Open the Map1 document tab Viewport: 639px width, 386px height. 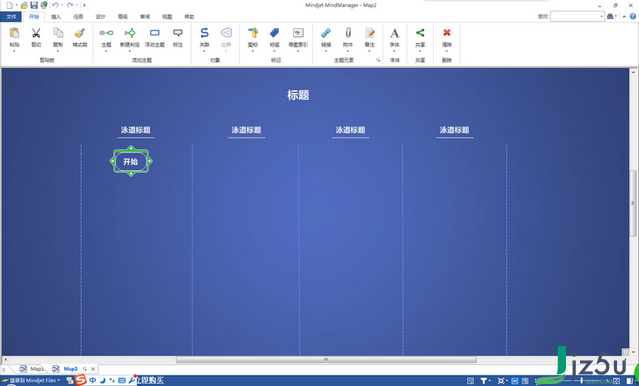[32, 369]
